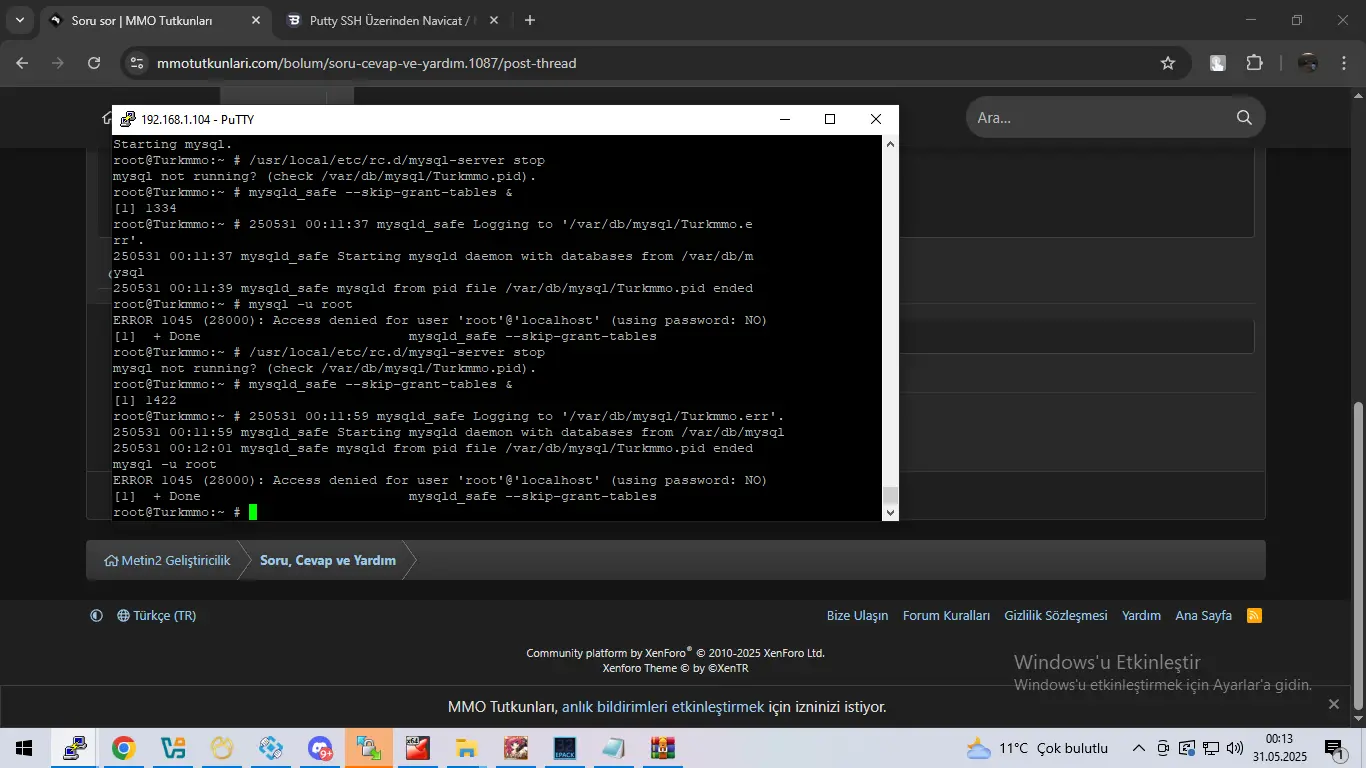Open Navicat from the taskbar
This screenshot has width=1366, height=768.
click(x=221, y=748)
